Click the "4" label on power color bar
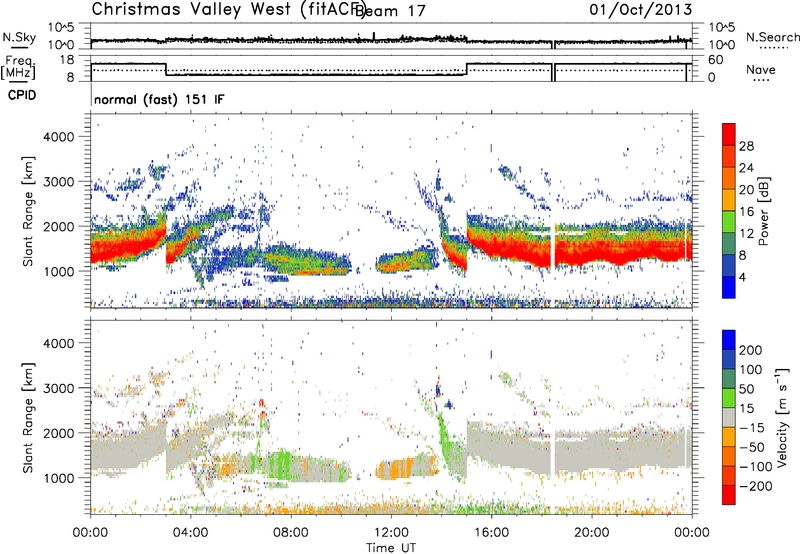 [x=743, y=277]
